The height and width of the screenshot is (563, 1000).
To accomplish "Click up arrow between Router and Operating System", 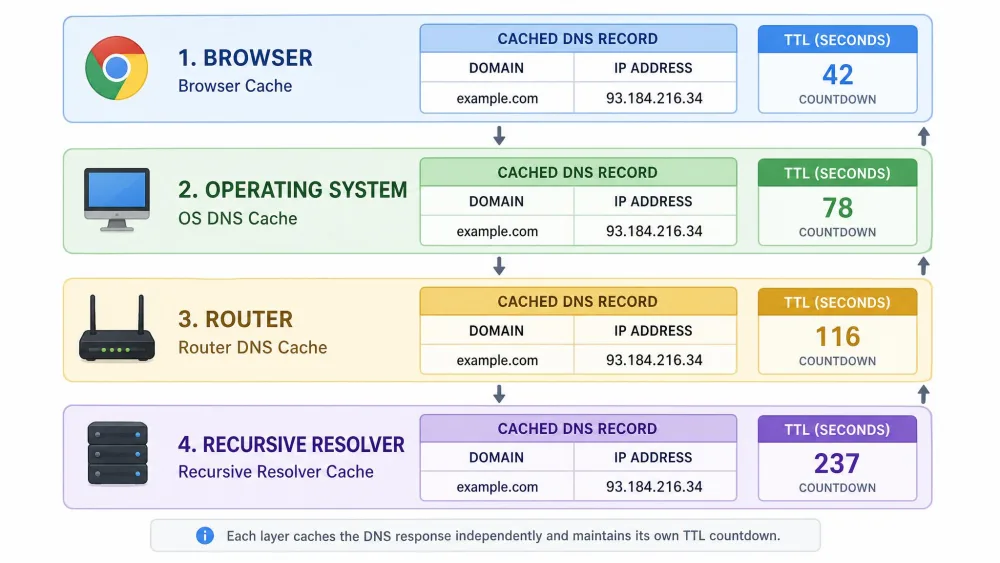I will pos(923,265).
